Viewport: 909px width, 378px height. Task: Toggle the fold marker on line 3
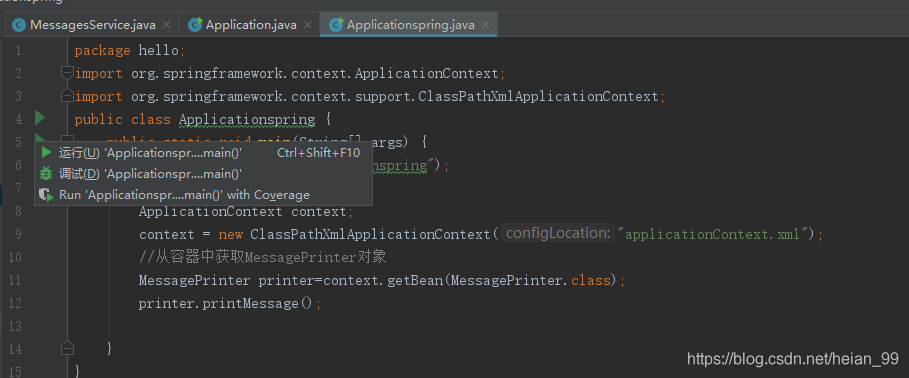point(67,95)
